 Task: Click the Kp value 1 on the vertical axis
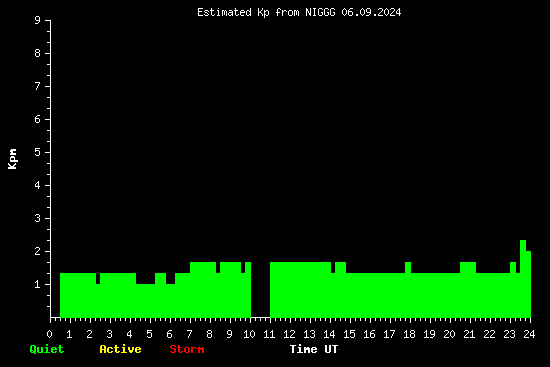tap(38, 284)
